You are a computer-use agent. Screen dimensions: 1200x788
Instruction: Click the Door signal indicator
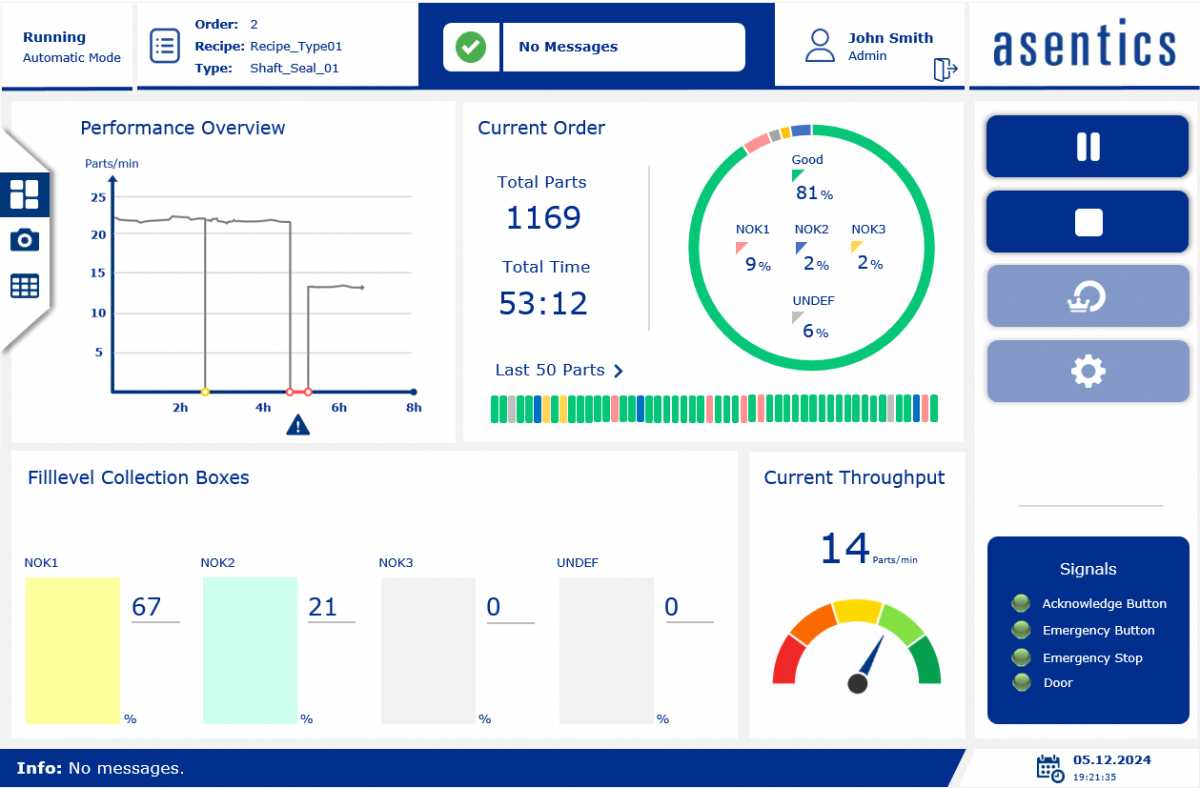point(1021,682)
